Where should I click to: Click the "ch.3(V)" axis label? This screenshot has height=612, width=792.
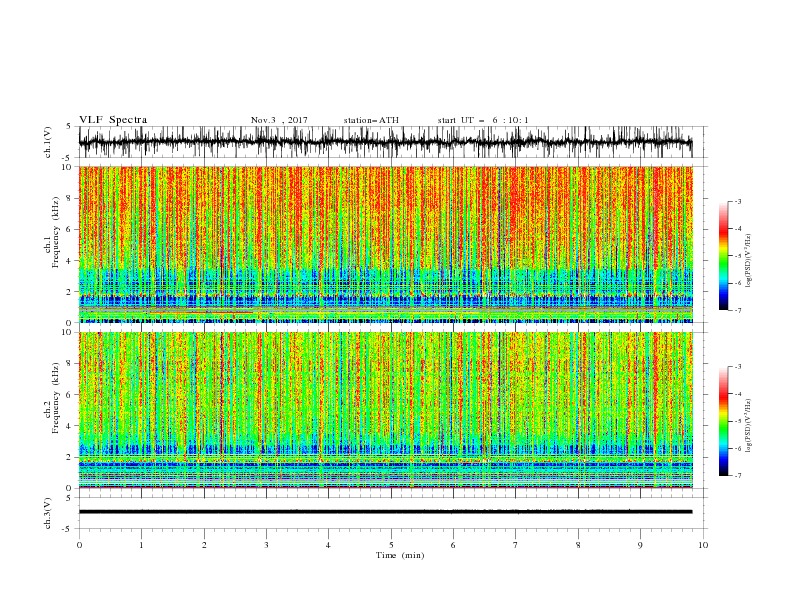(x=48, y=513)
